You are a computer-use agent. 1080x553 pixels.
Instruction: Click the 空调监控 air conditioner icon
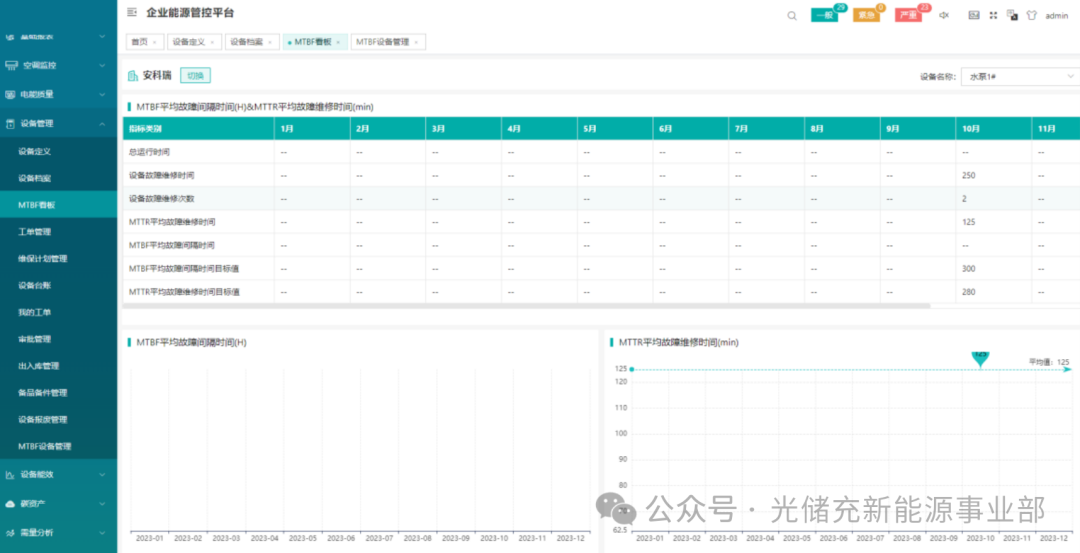[x=10, y=65]
